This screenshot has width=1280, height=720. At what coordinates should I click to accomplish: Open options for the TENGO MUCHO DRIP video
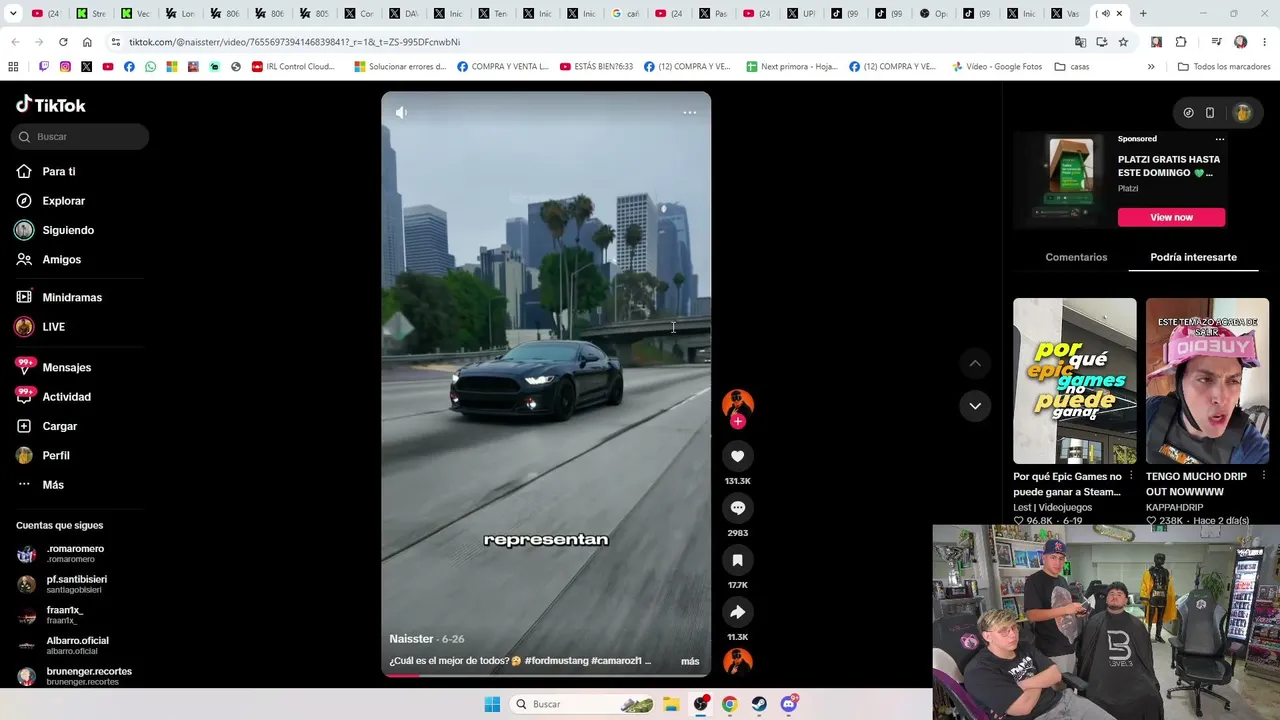click(1263, 477)
